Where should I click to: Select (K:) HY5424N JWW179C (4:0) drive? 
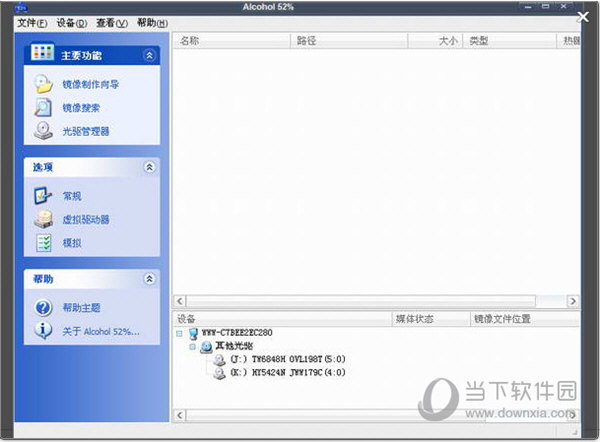point(287,372)
